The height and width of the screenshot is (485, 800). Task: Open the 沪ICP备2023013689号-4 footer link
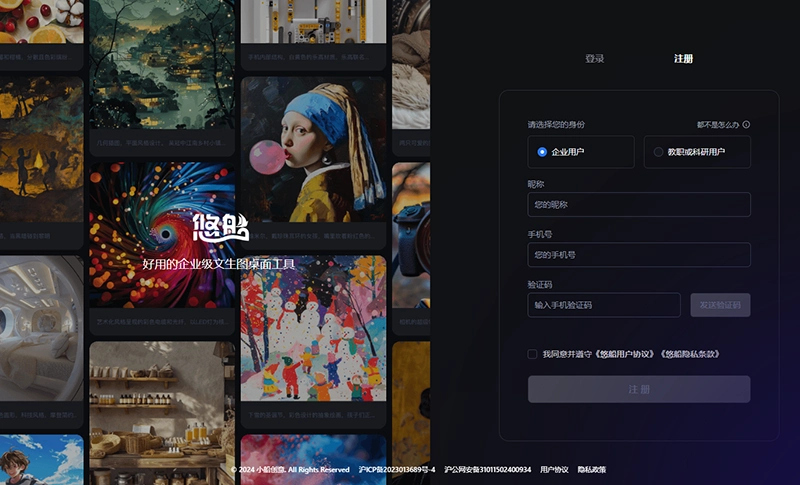point(397,469)
